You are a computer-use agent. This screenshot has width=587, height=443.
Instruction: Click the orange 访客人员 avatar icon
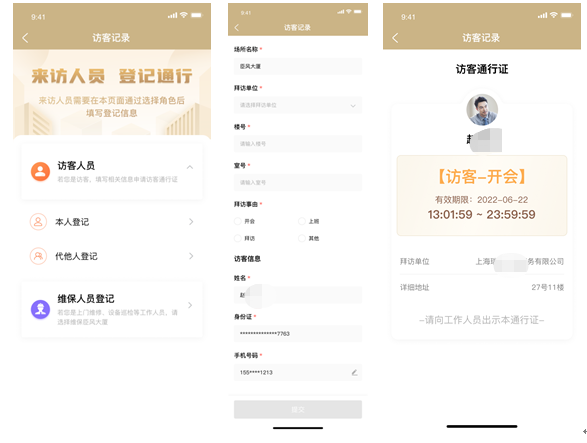[x=40, y=172]
